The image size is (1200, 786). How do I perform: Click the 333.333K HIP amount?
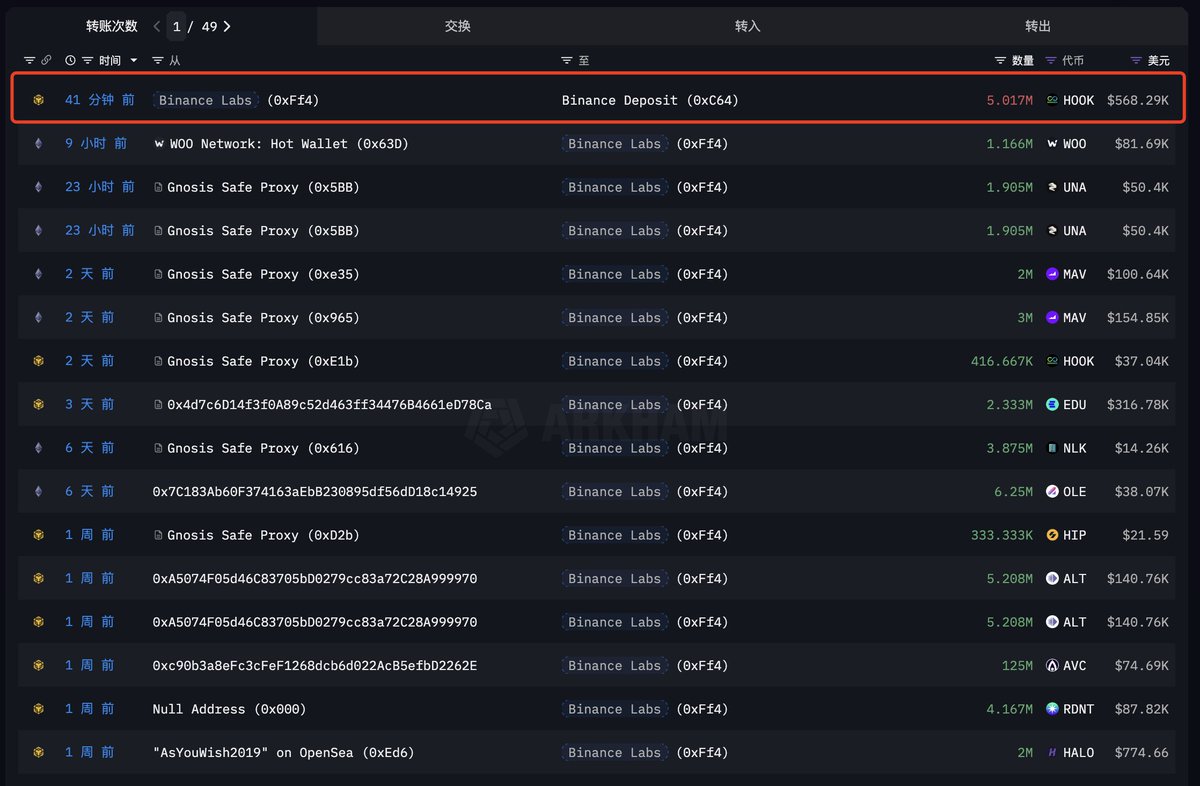(1002, 535)
